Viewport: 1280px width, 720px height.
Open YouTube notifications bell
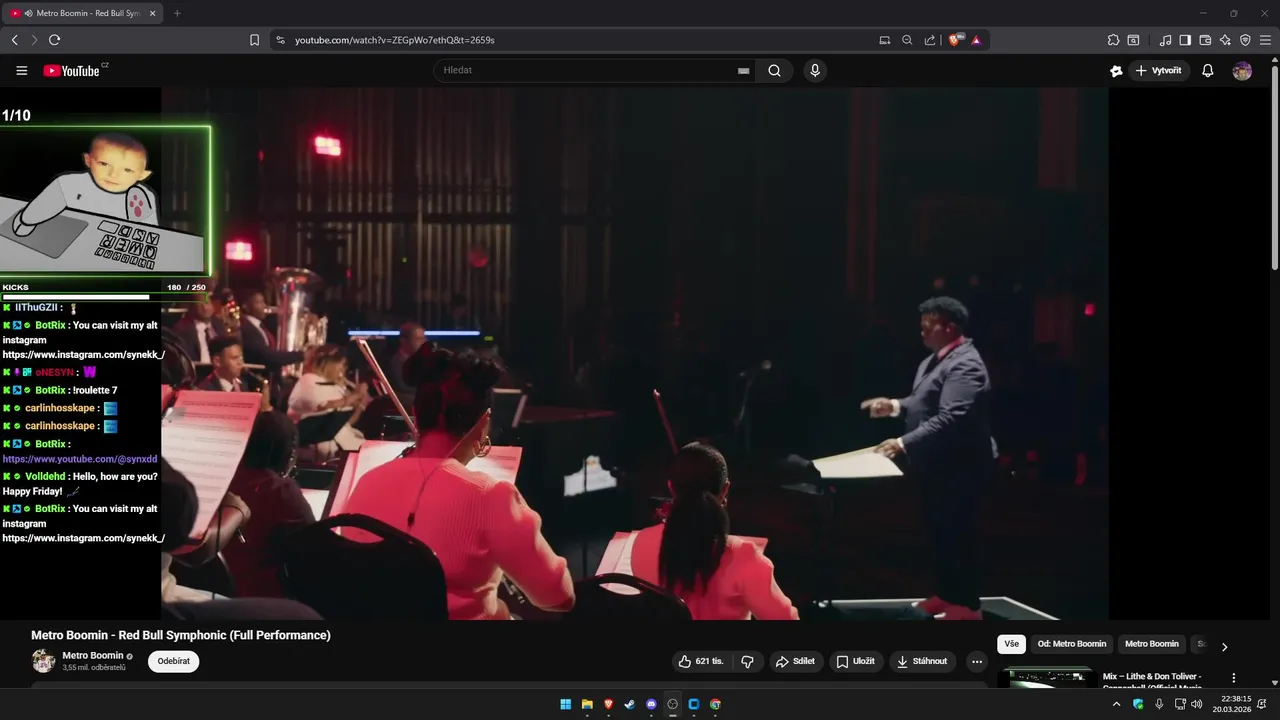click(x=1208, y=71)
